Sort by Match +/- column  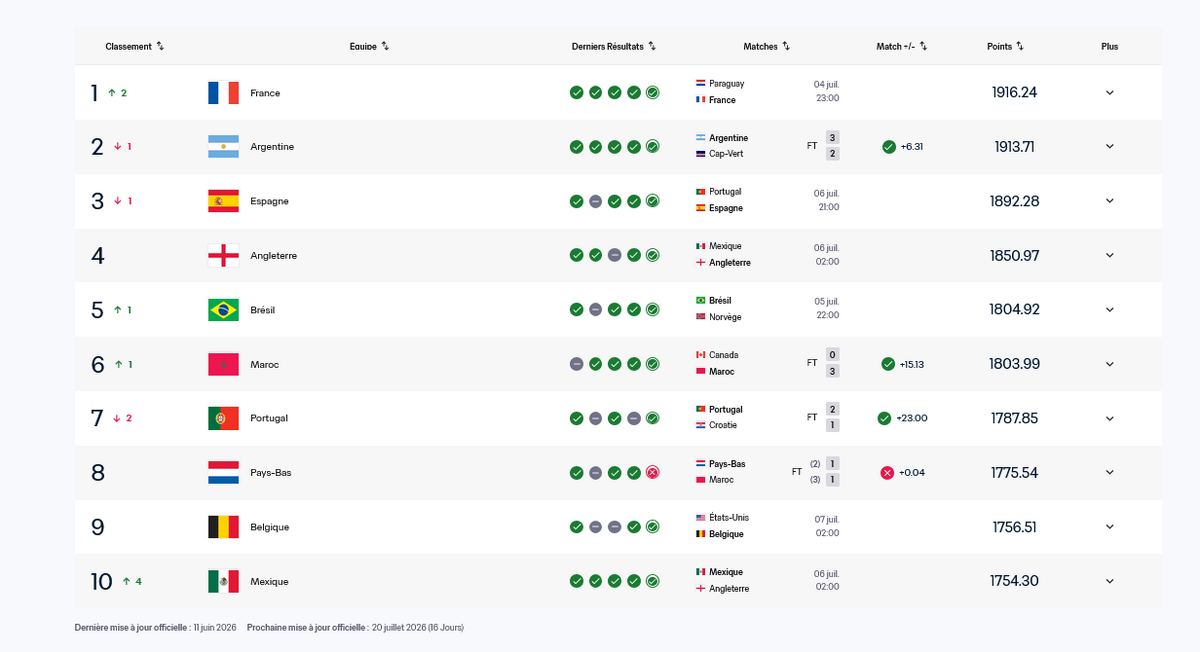click(x=902, y=46)
